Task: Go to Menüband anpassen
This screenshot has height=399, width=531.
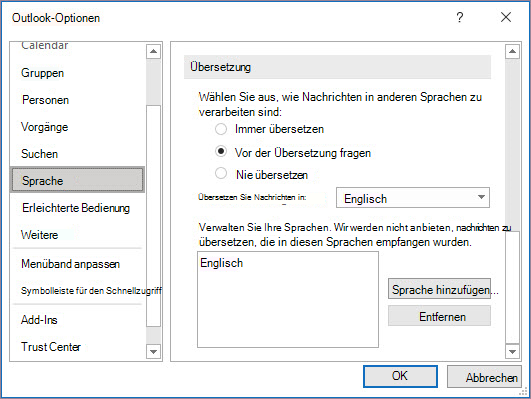Action: (x=70, y=264)
